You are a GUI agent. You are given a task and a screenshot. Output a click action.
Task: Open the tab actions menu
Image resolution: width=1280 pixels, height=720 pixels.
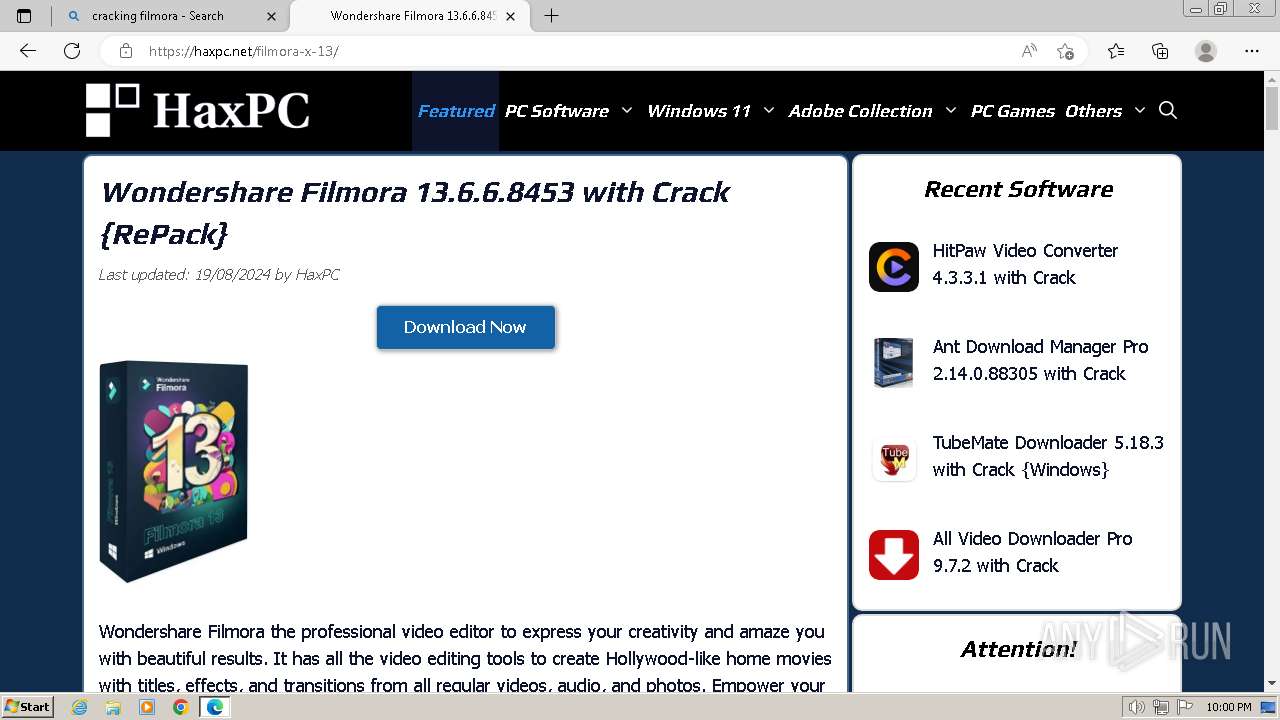24,16
